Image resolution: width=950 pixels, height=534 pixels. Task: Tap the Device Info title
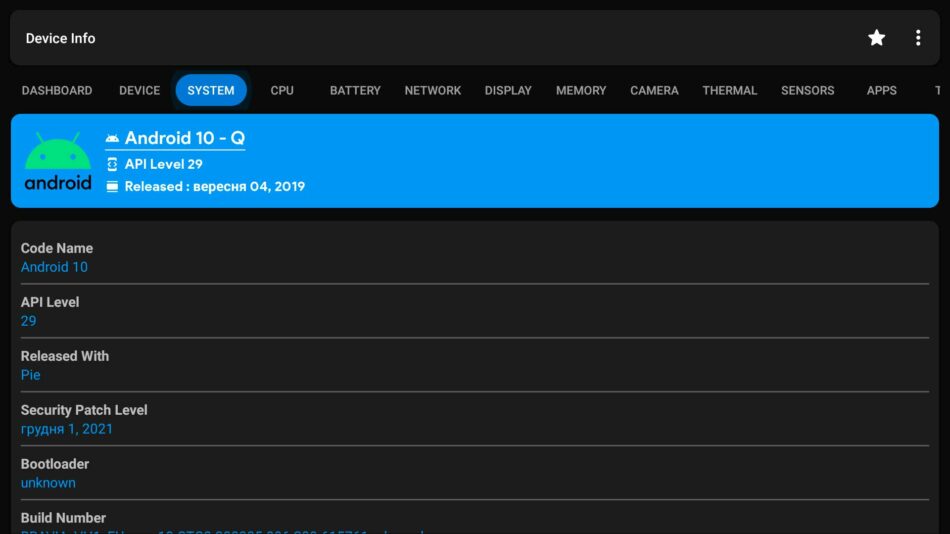tap(61, 38)
